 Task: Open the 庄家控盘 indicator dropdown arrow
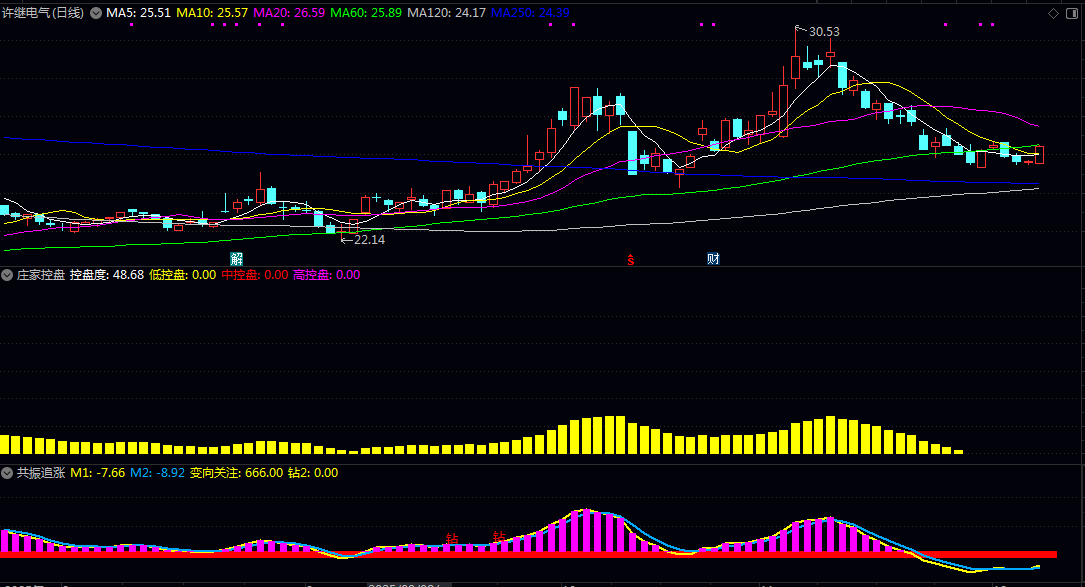click(x=8, y=275)
